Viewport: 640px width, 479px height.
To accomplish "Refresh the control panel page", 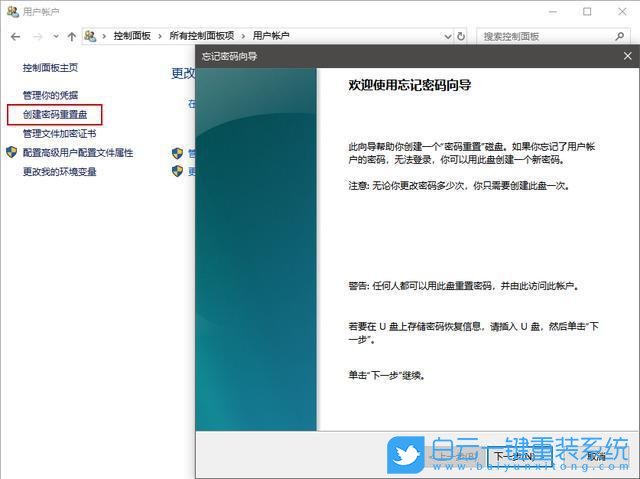I will pos(461,36).
